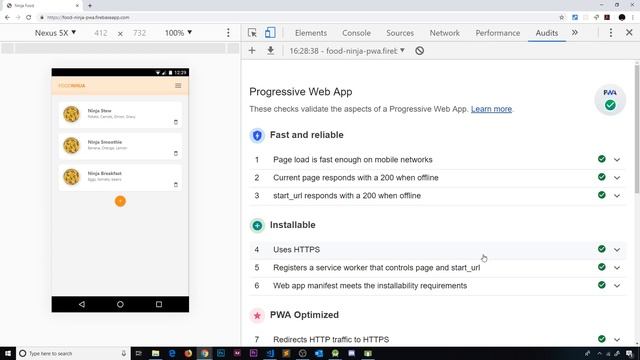Viewport: 640px width, 360px height.
Task: Click the device height field 732
Action: click(x=139, y=33)
